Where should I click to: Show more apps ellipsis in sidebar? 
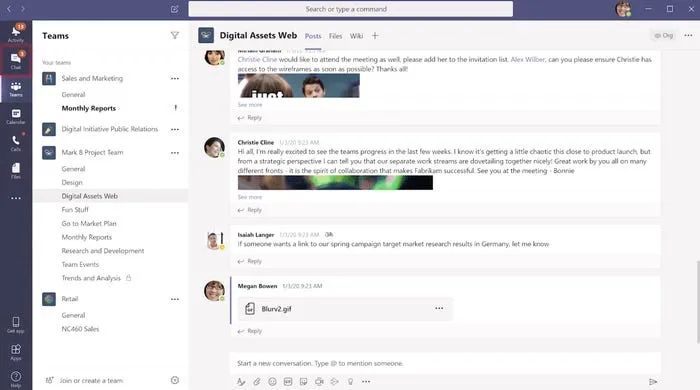click(16, 198)
